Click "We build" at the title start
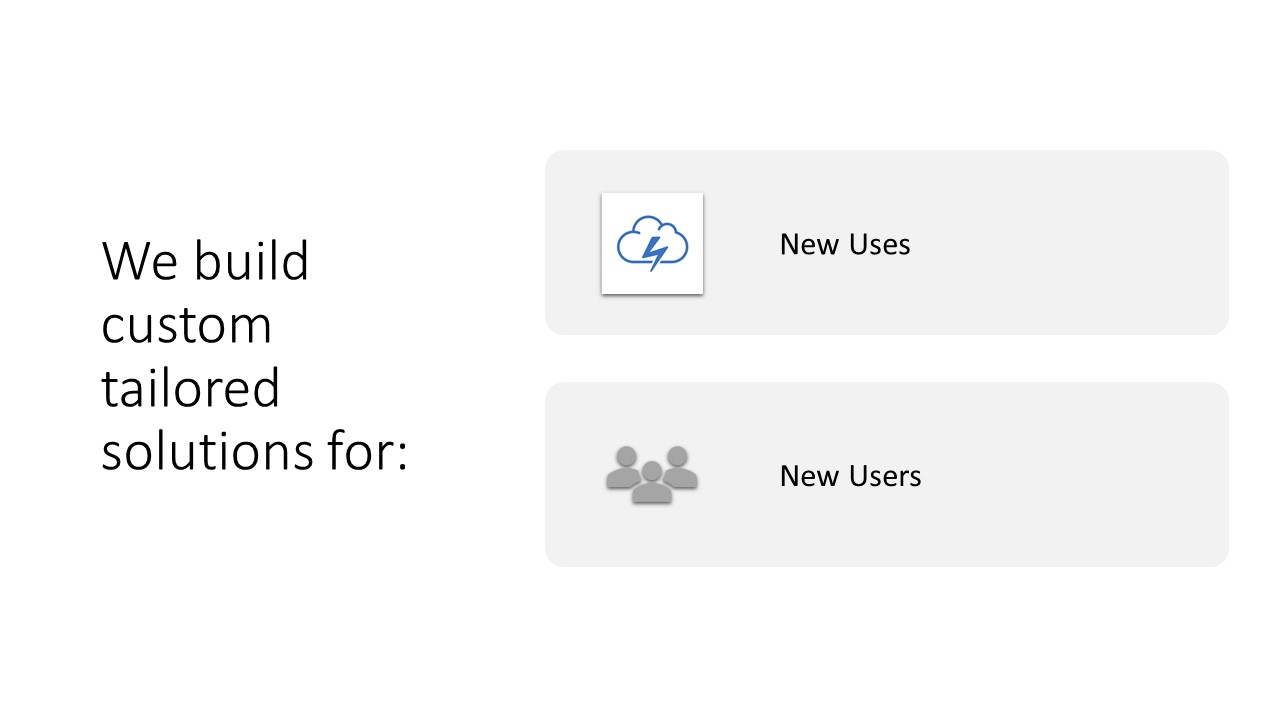The height and width of the screenshot is (720, 1280). coord(205,261)
